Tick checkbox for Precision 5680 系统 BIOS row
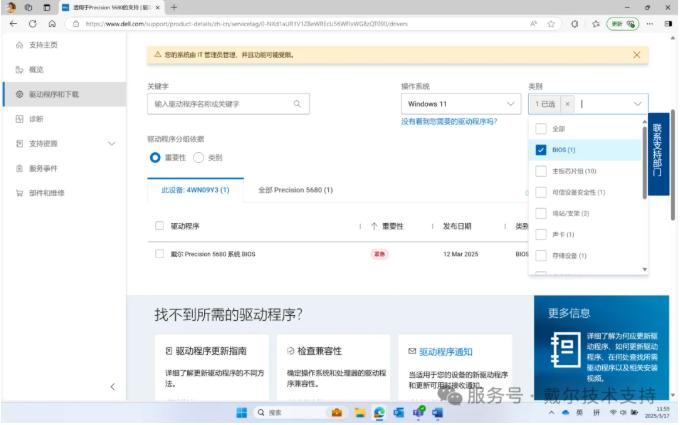The height and width of the screenshot is (425, 680). point(159,254)
